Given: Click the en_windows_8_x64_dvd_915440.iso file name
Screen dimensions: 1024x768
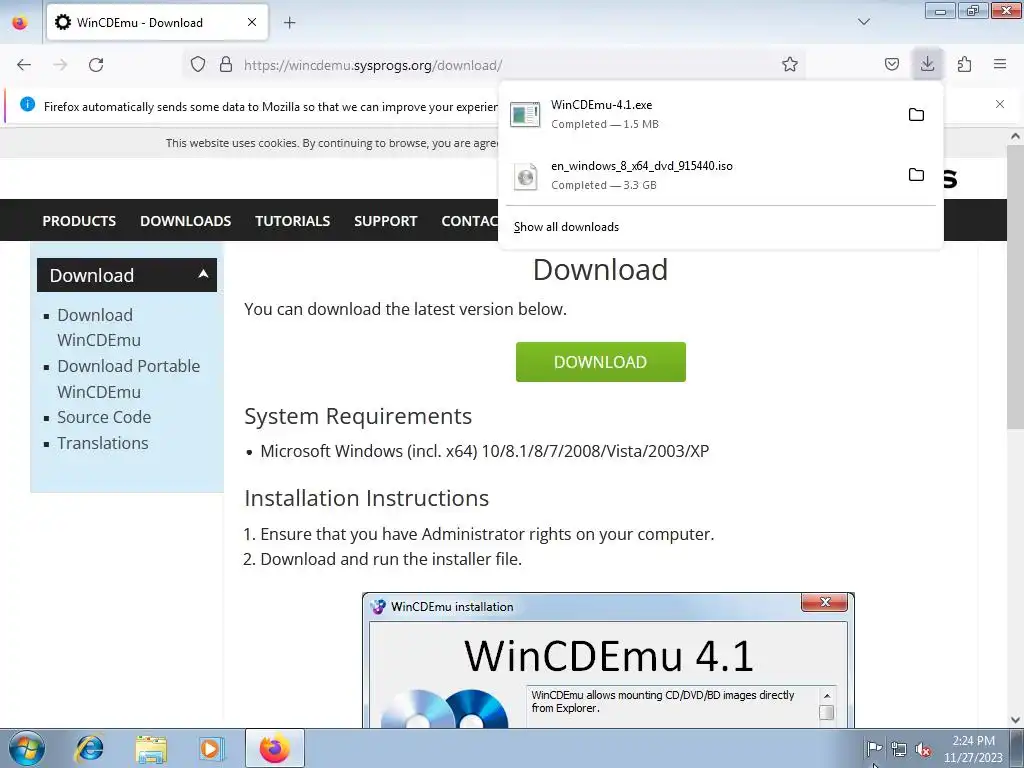Looking at the screenshot, I should tap(641, 166).
